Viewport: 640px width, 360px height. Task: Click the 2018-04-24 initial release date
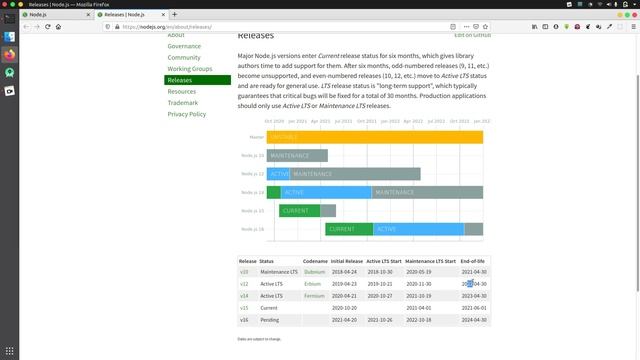point(344,272)
